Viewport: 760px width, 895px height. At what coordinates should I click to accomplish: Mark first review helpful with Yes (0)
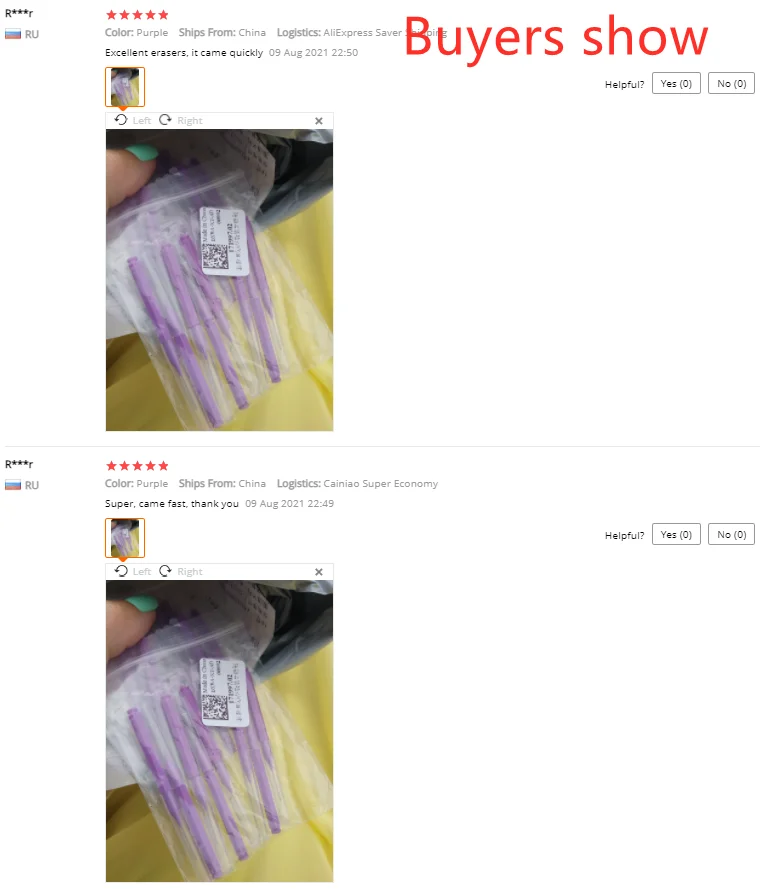tap(676, 83)
